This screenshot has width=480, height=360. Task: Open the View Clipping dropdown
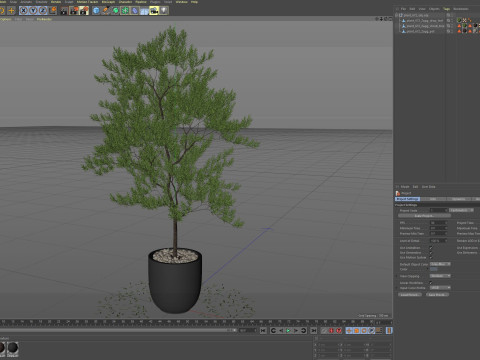coord(440,276)
